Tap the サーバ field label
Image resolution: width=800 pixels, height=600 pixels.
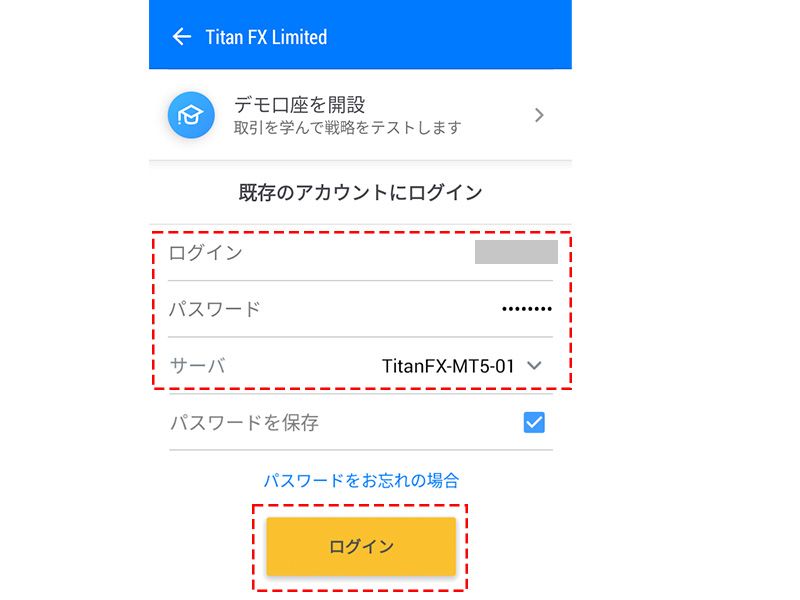[x=197, y=366]
